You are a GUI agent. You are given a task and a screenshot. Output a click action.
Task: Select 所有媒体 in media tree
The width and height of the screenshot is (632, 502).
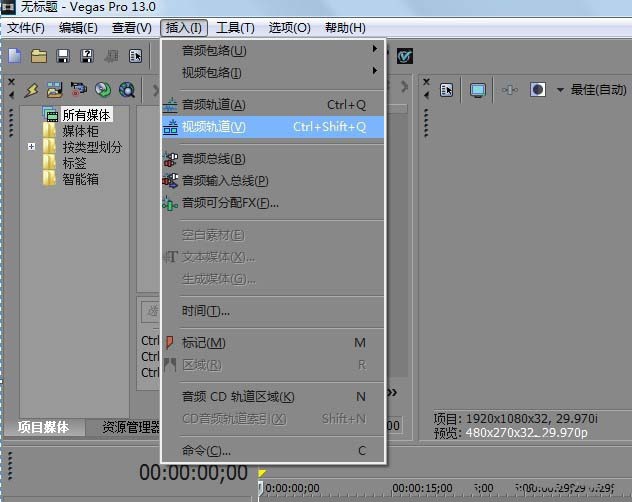click(x=86, y=115)
